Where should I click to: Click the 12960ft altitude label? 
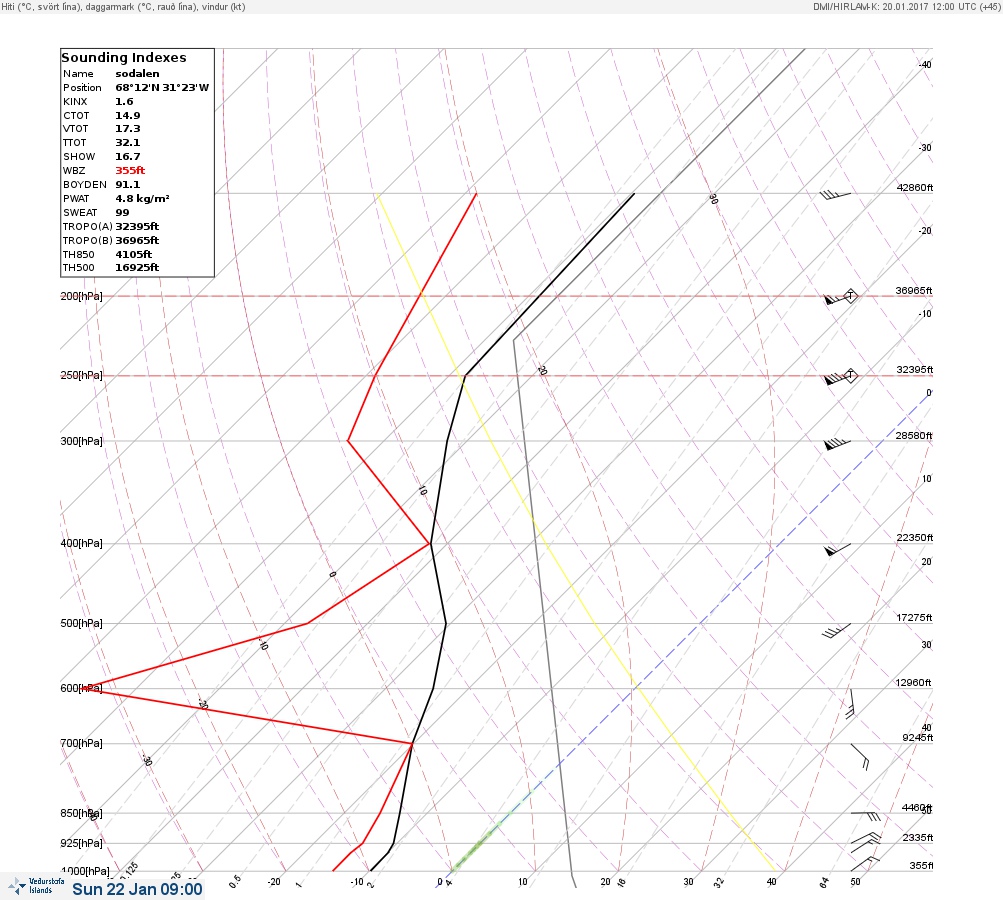click(913, 683)
